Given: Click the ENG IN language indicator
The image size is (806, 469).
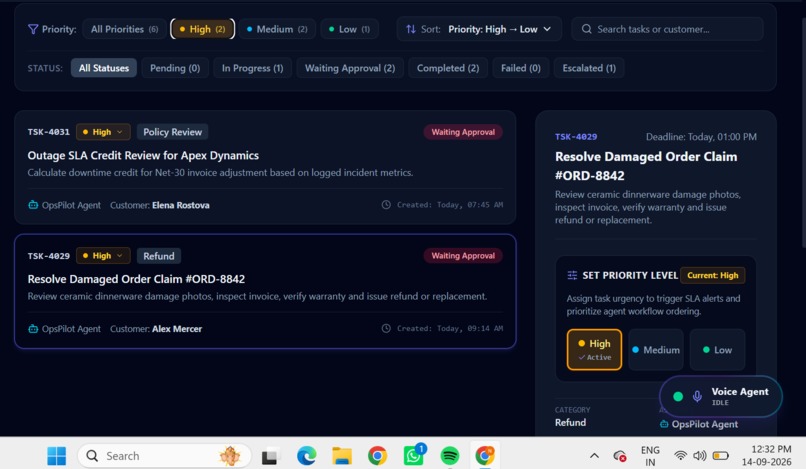Looking at the screenshot, I should [650, 456].
